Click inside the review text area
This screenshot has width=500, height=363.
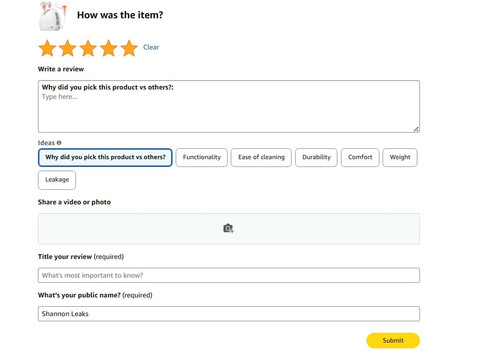coord(229,106)
